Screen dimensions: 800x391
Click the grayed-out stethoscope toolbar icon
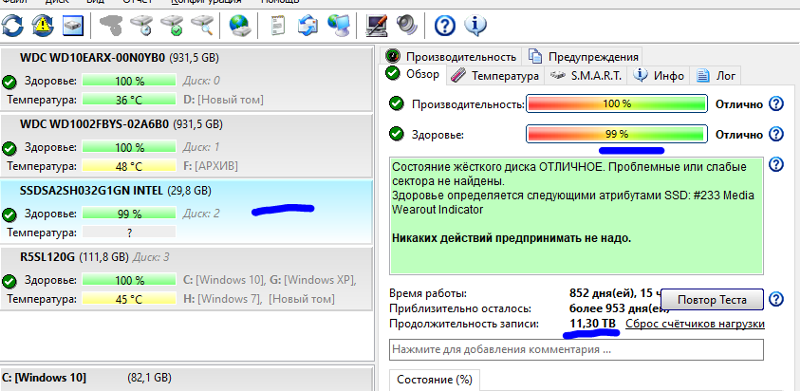pyautogui.click(x=111, y=25)
